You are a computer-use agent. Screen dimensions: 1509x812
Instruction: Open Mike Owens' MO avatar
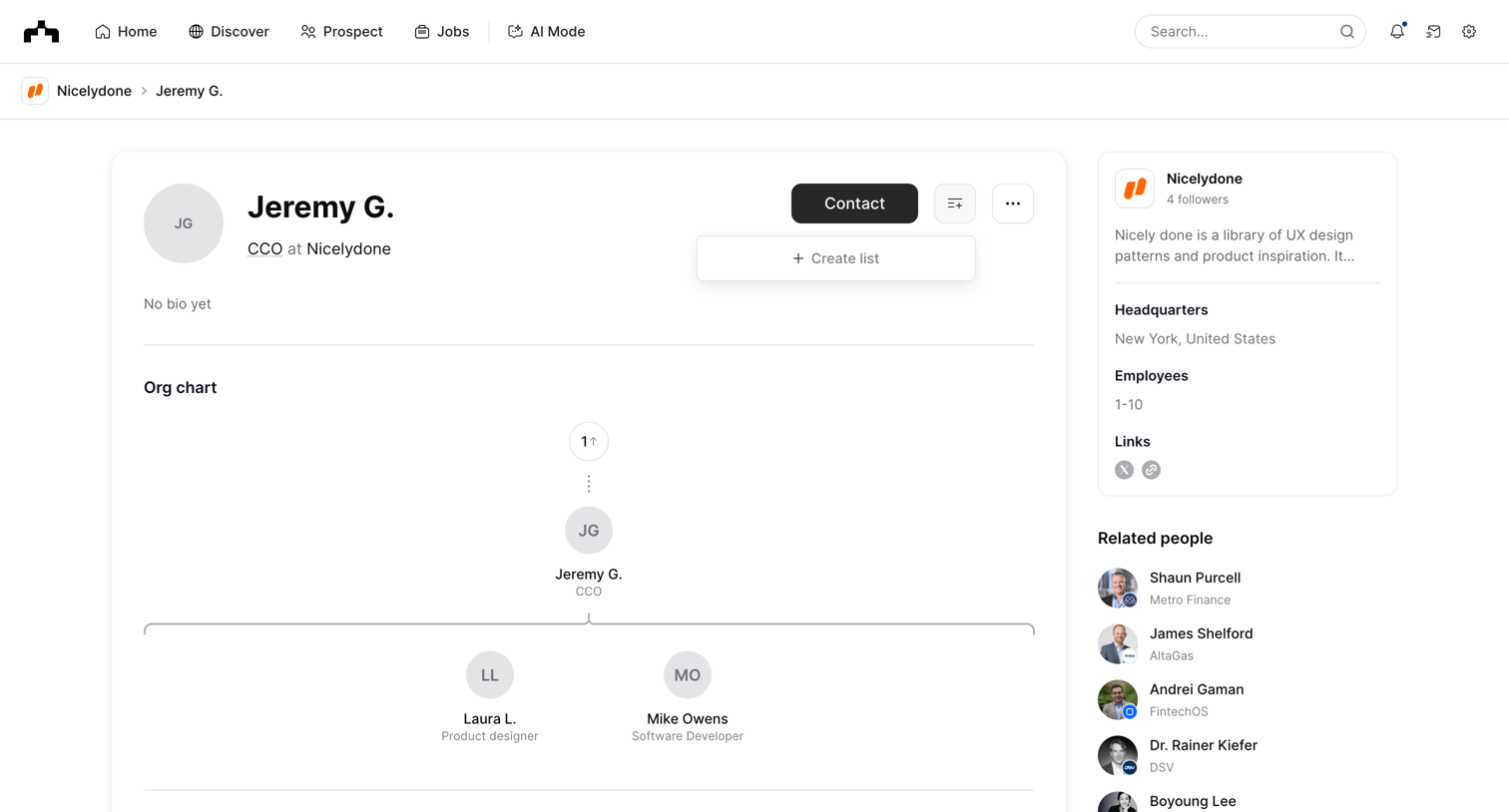tap(688, 675)
